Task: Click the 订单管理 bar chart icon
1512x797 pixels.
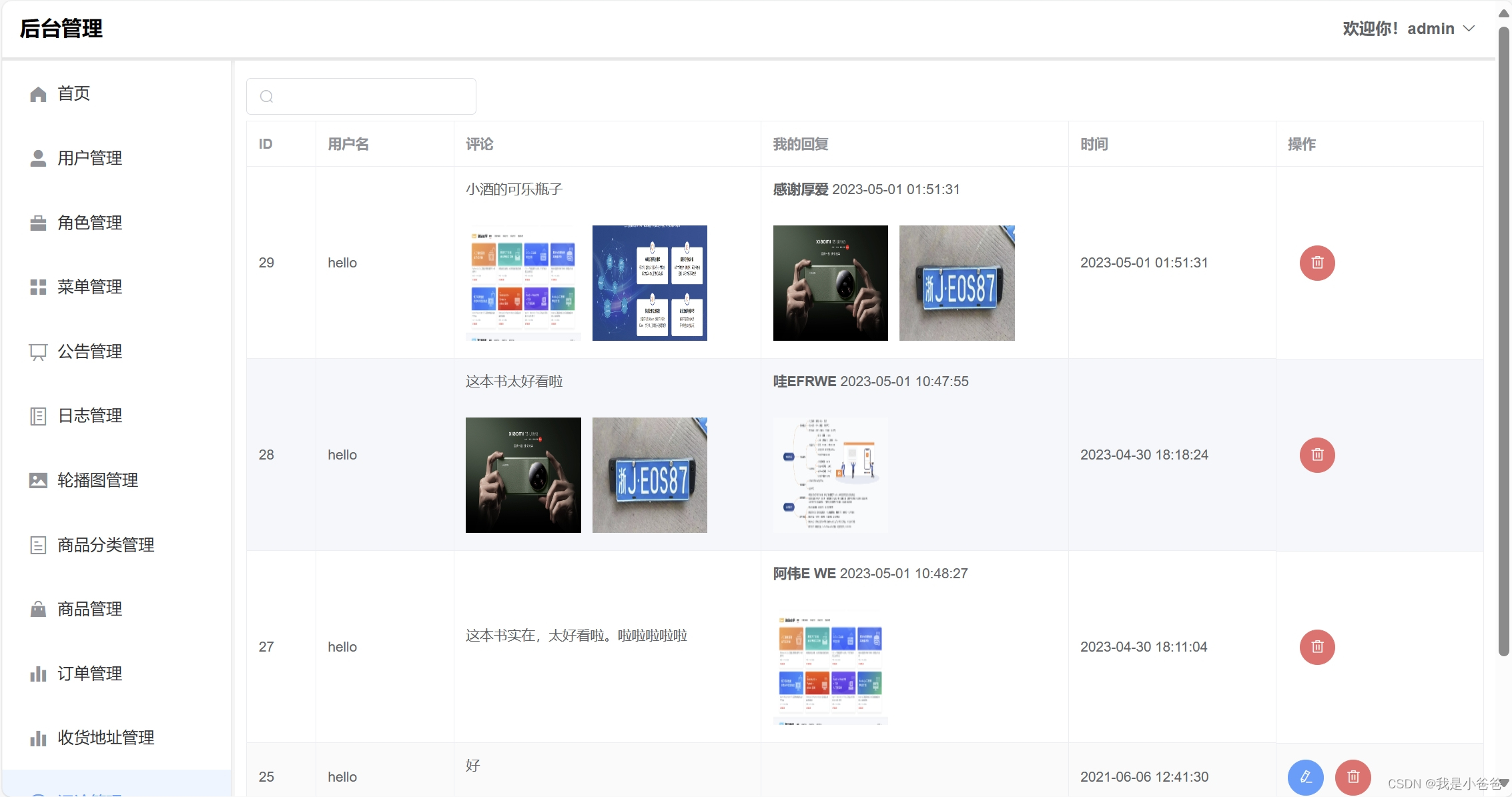Action: [38, 673]
